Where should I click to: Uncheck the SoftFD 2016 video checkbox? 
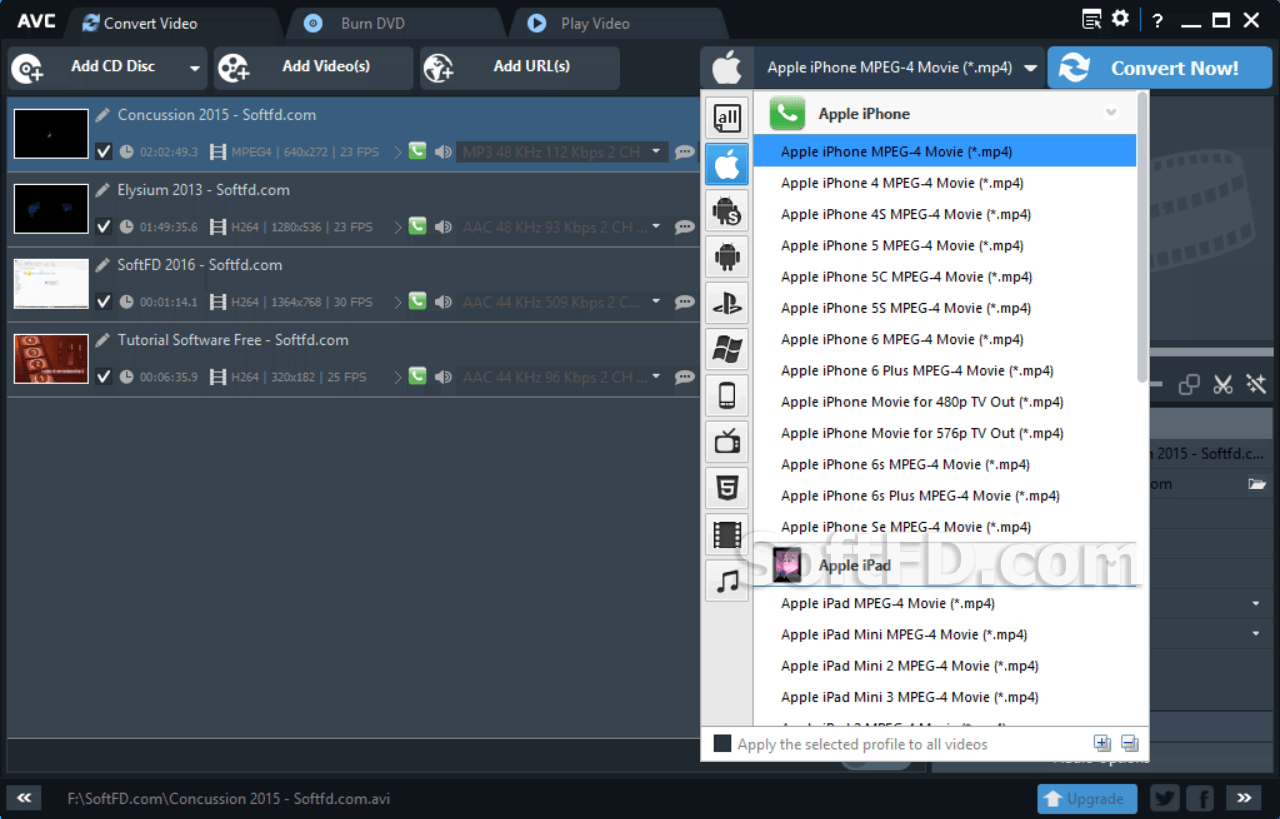tap(104, 302)
